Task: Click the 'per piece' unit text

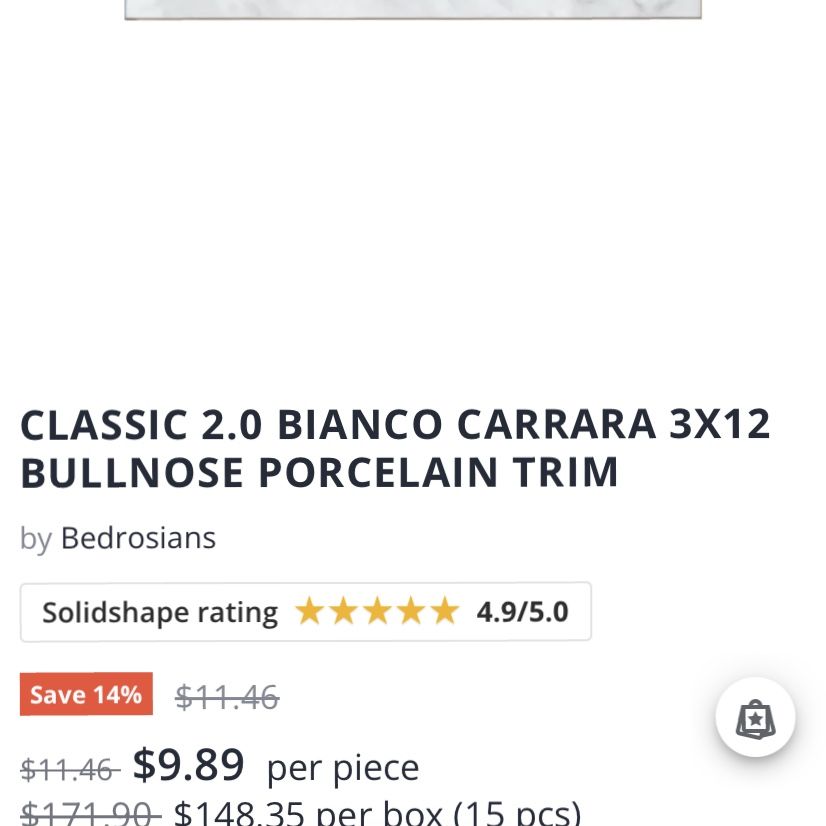Action: 342,768
